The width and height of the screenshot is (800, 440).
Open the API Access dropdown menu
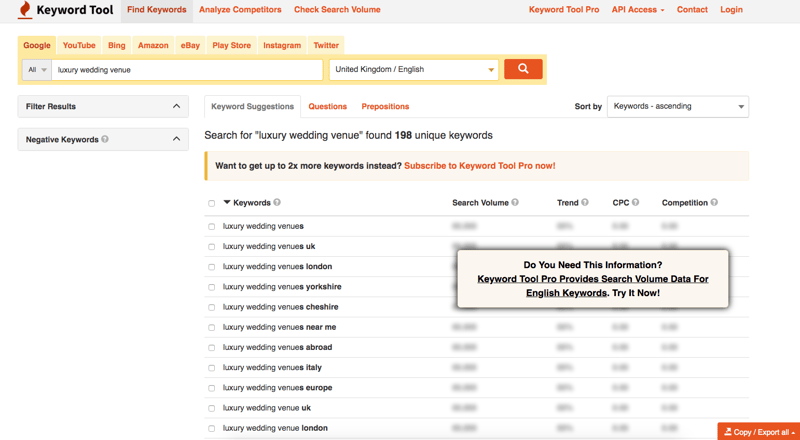[638, 10]
